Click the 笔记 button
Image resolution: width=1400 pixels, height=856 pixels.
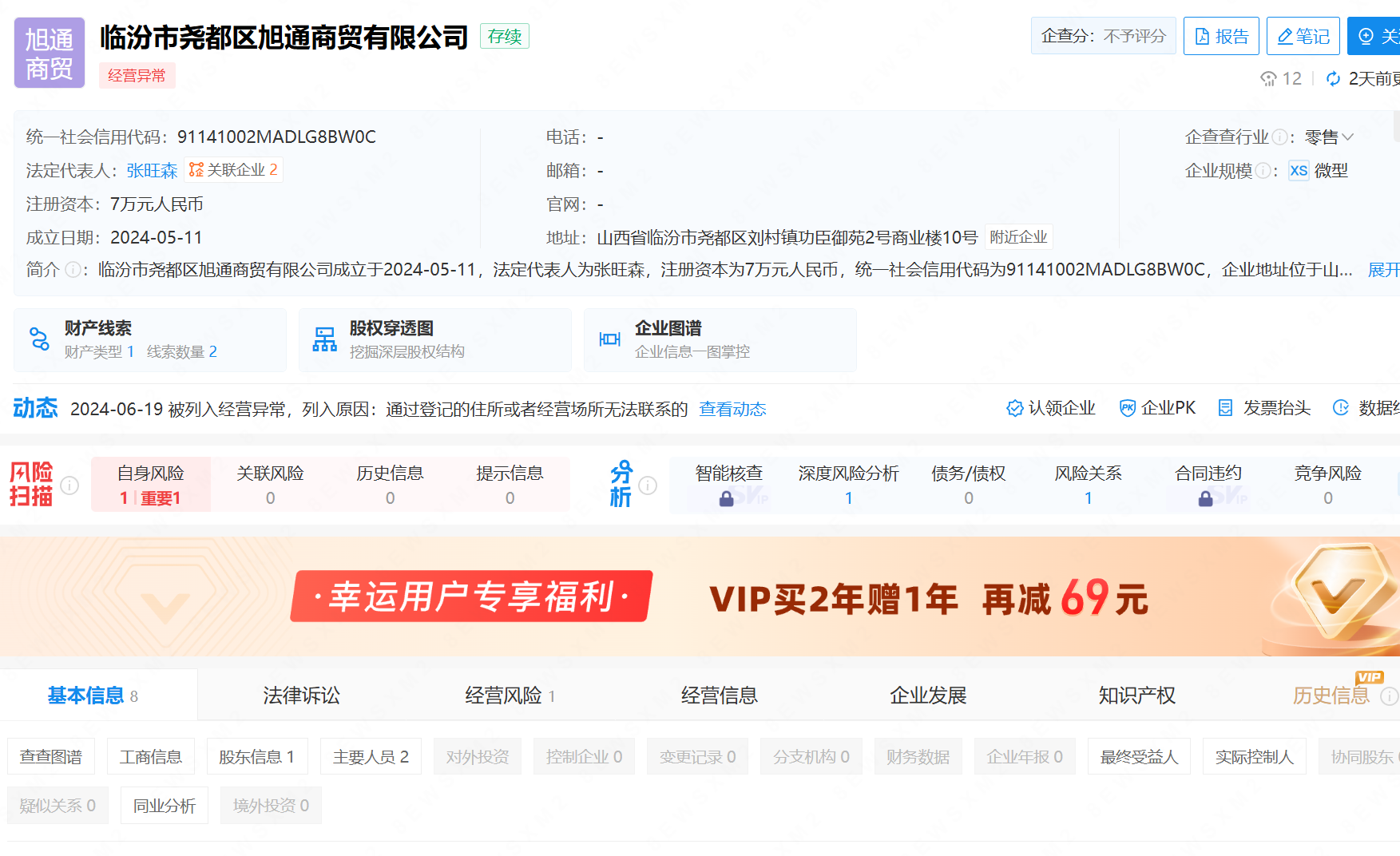(x=1303, y=36)
